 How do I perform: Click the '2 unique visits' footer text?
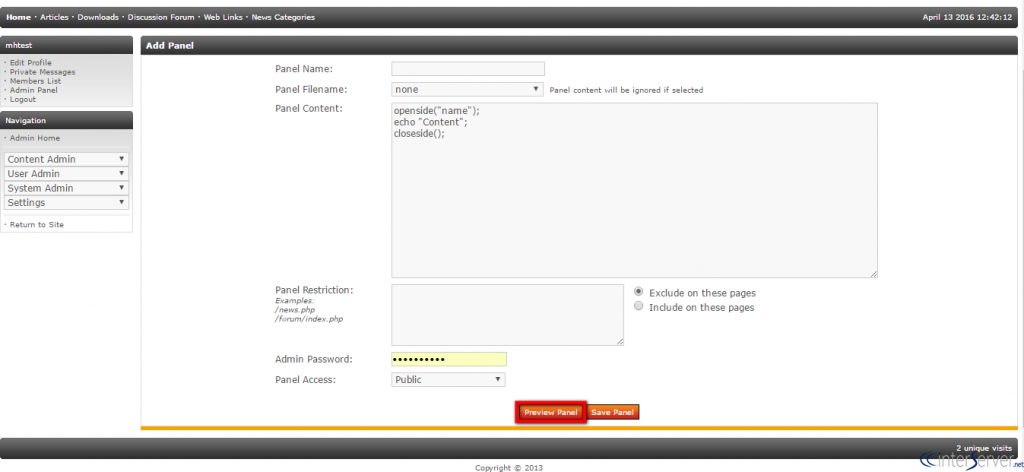click(984, 448)
